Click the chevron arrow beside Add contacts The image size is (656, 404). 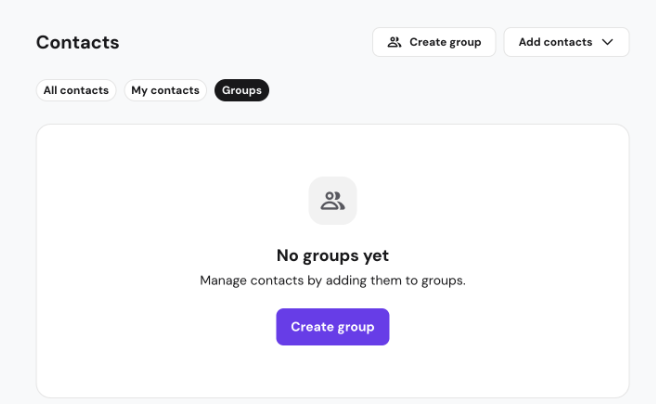coord(607,42)
